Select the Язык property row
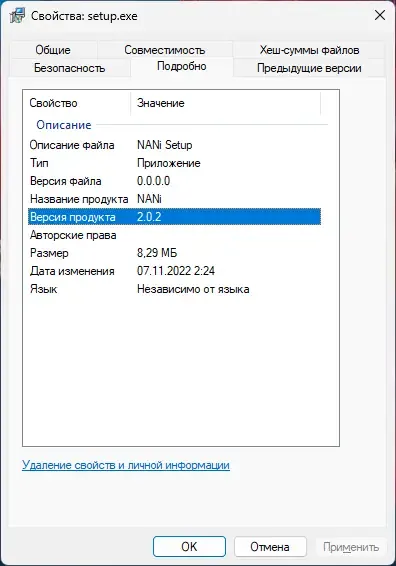Image resolution: width=396 pixels, height=566 pixels. pos(174,289)
